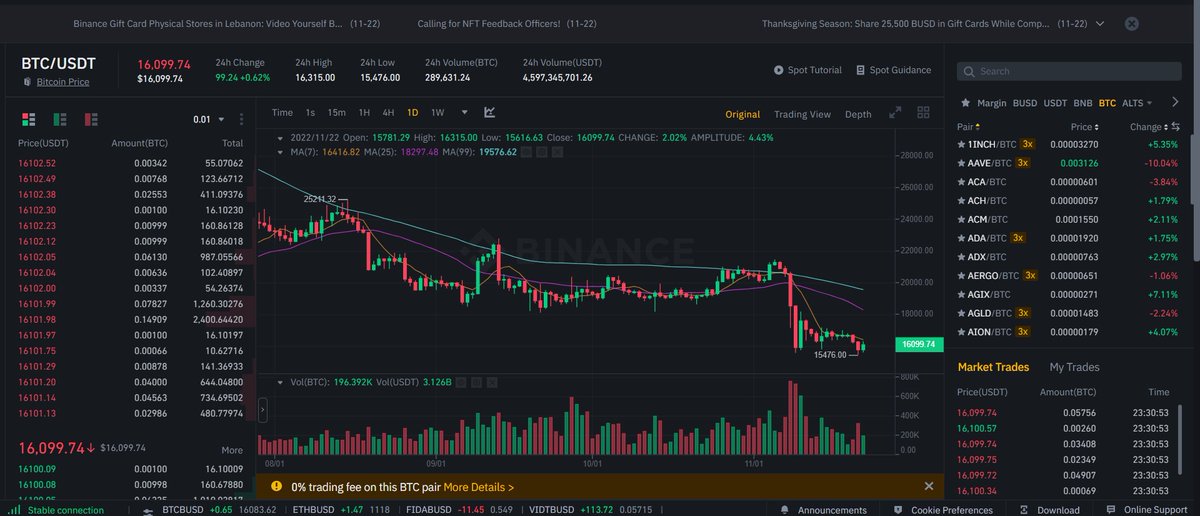Open the Bitcoin Price link
The height and width of the screenshot is (516, 1200).
tap(63, 82)
